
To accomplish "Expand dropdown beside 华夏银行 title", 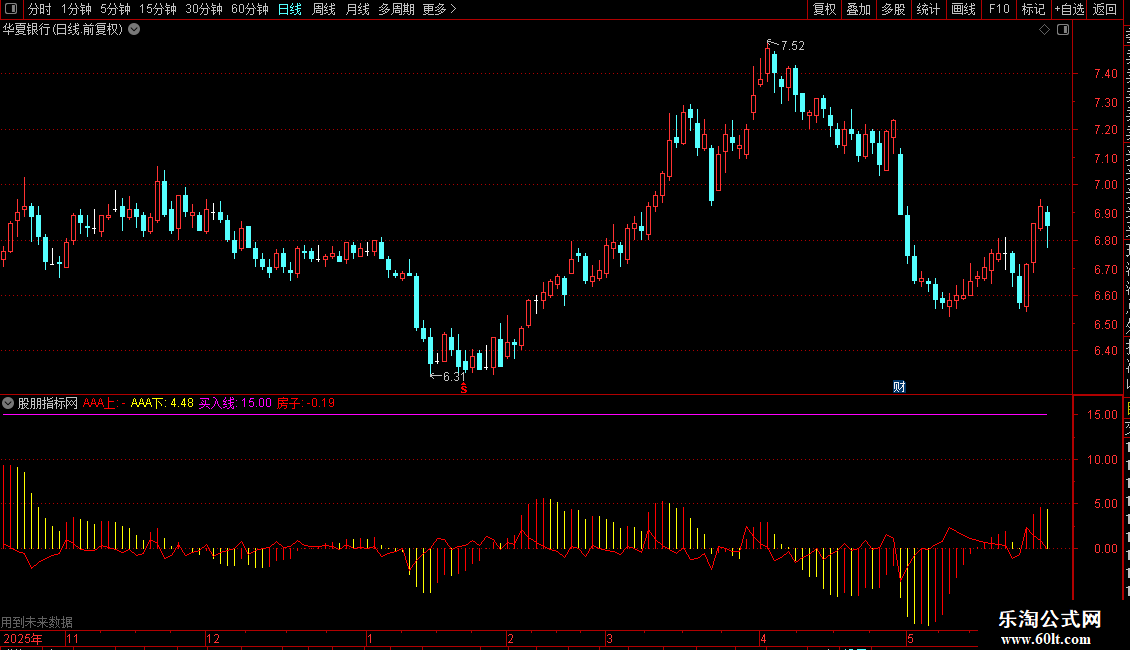I will (x=134, y=29).
